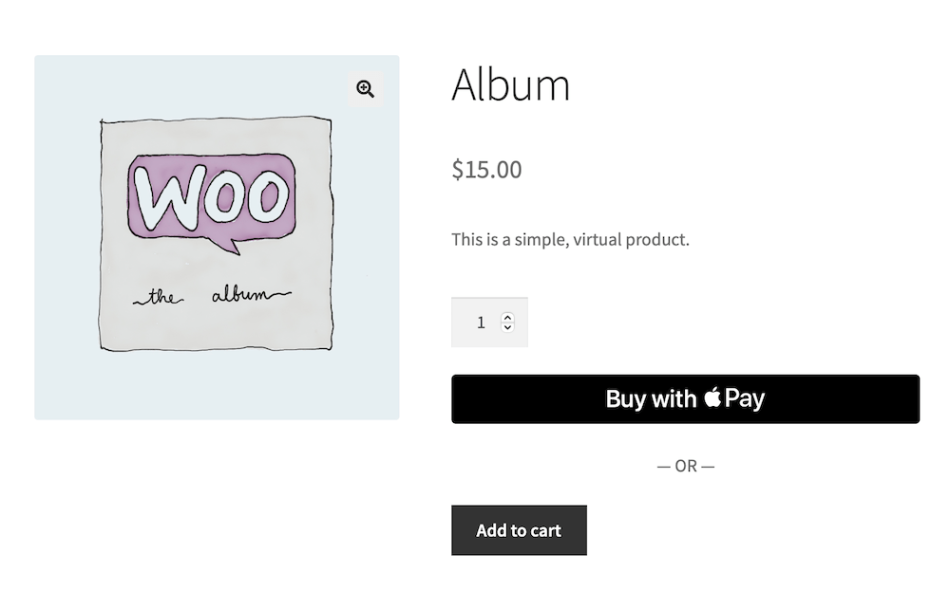Click the tail of the Woo speech bubble

click(x=232, y=243)
